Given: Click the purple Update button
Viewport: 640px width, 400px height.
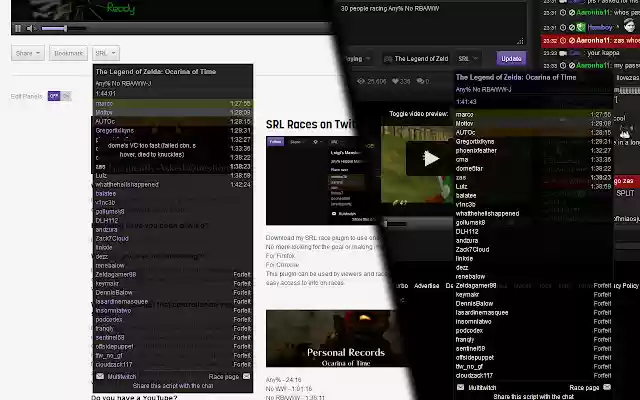Looking at the screenshot, I should (511, 59).
